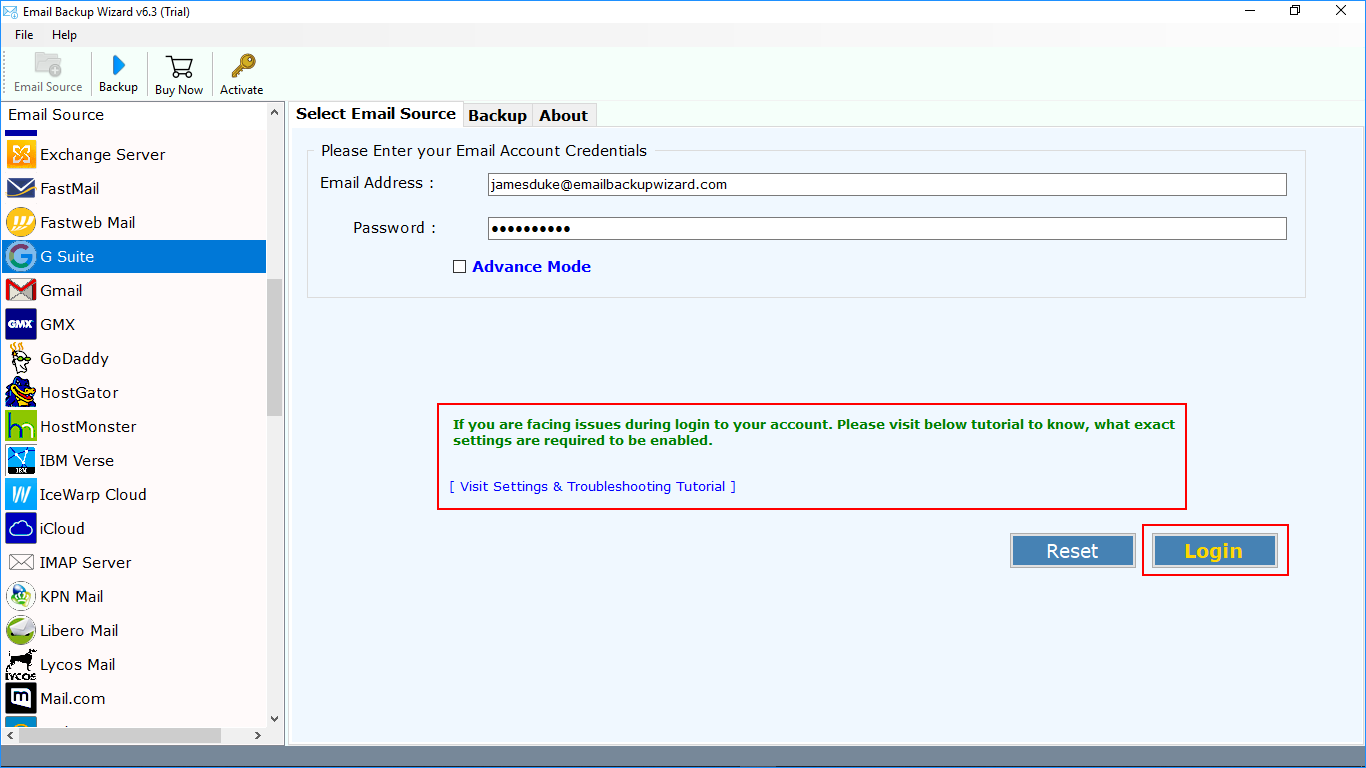
Task: Click the vertical scrollbar thumb in source list
Action: tap(275, 347)
